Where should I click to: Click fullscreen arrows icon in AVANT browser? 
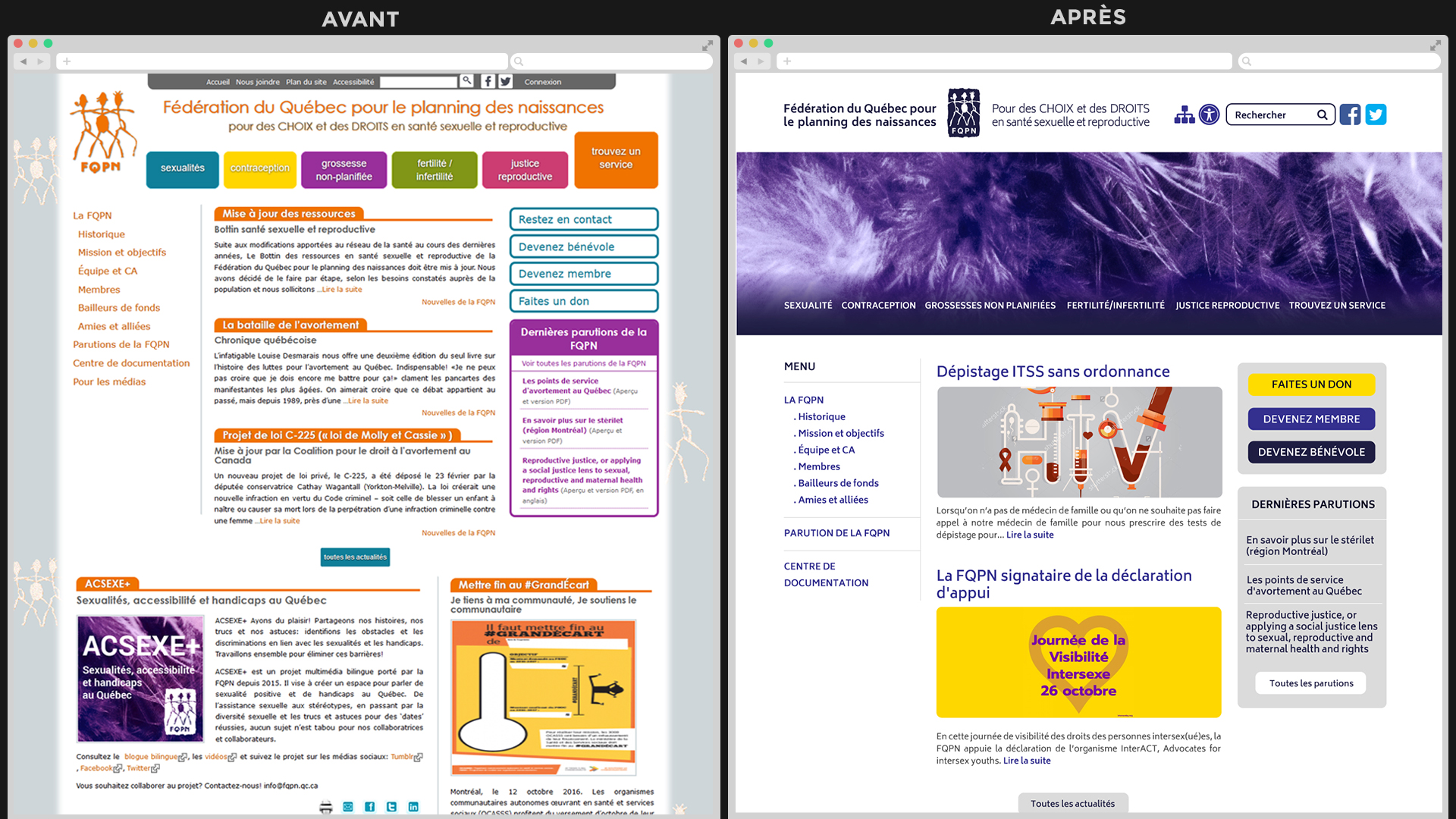coord(708,45)
